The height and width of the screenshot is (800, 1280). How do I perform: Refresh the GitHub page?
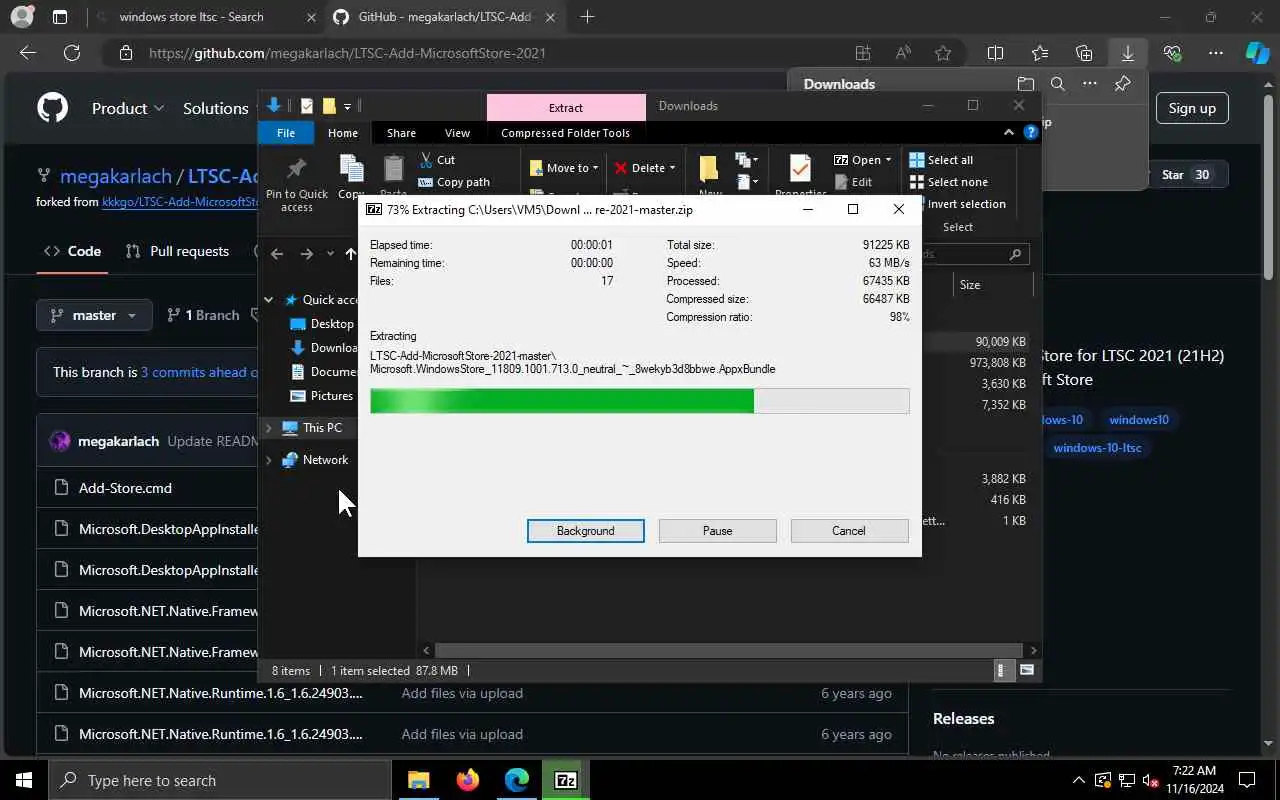pyautogui.click(x=71, y=53)
